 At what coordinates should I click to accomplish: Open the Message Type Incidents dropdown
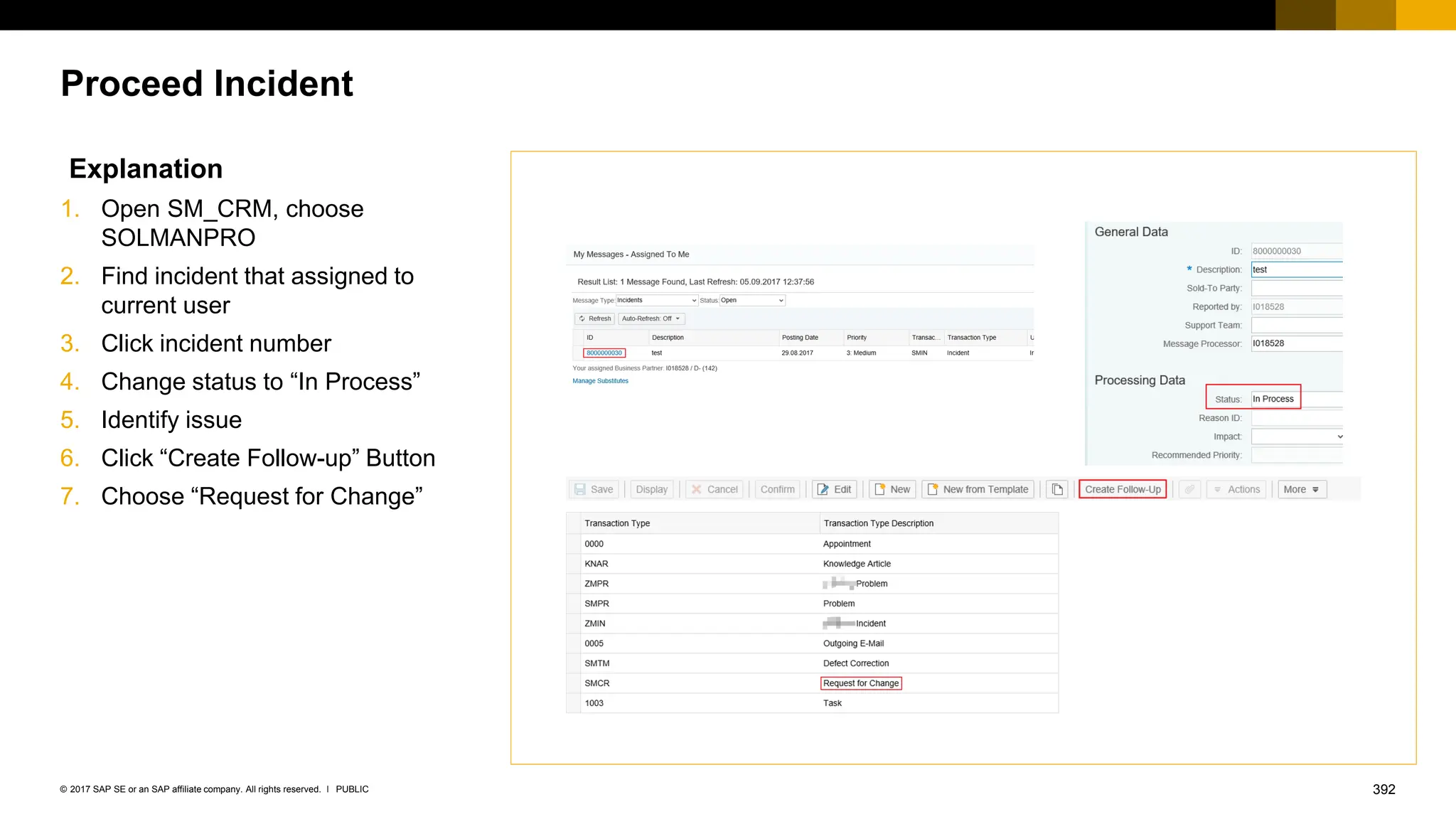(x=657, y=300)
